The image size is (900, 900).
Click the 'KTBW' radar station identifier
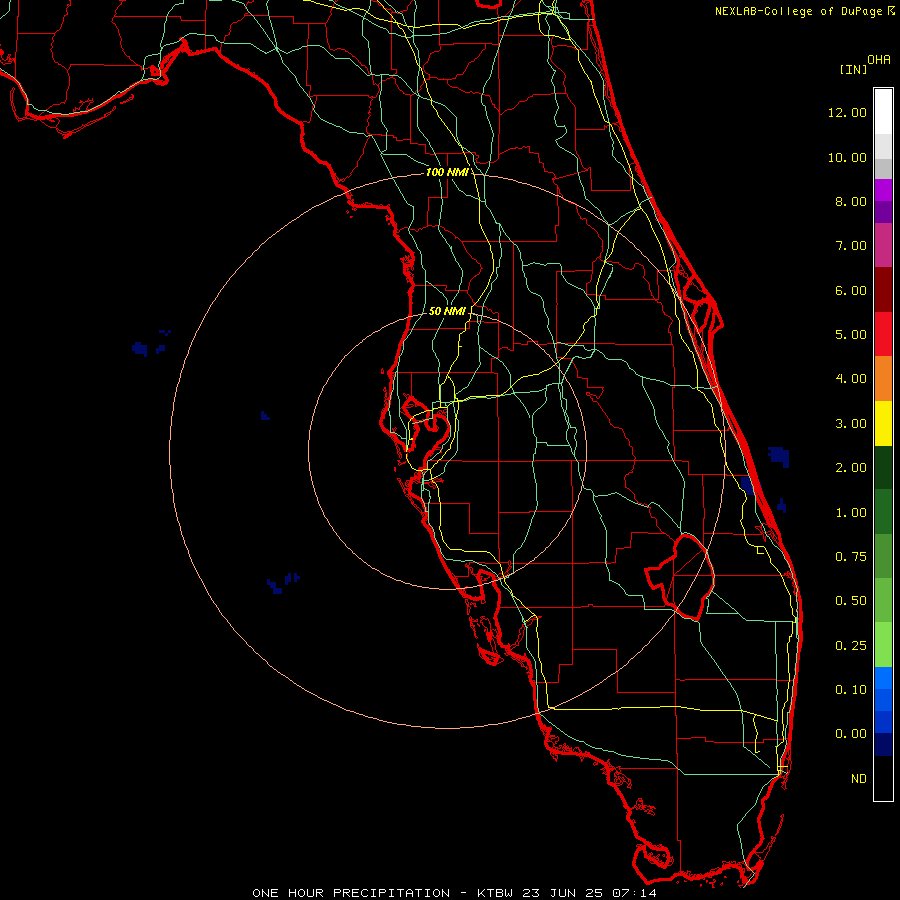[496, 893]
